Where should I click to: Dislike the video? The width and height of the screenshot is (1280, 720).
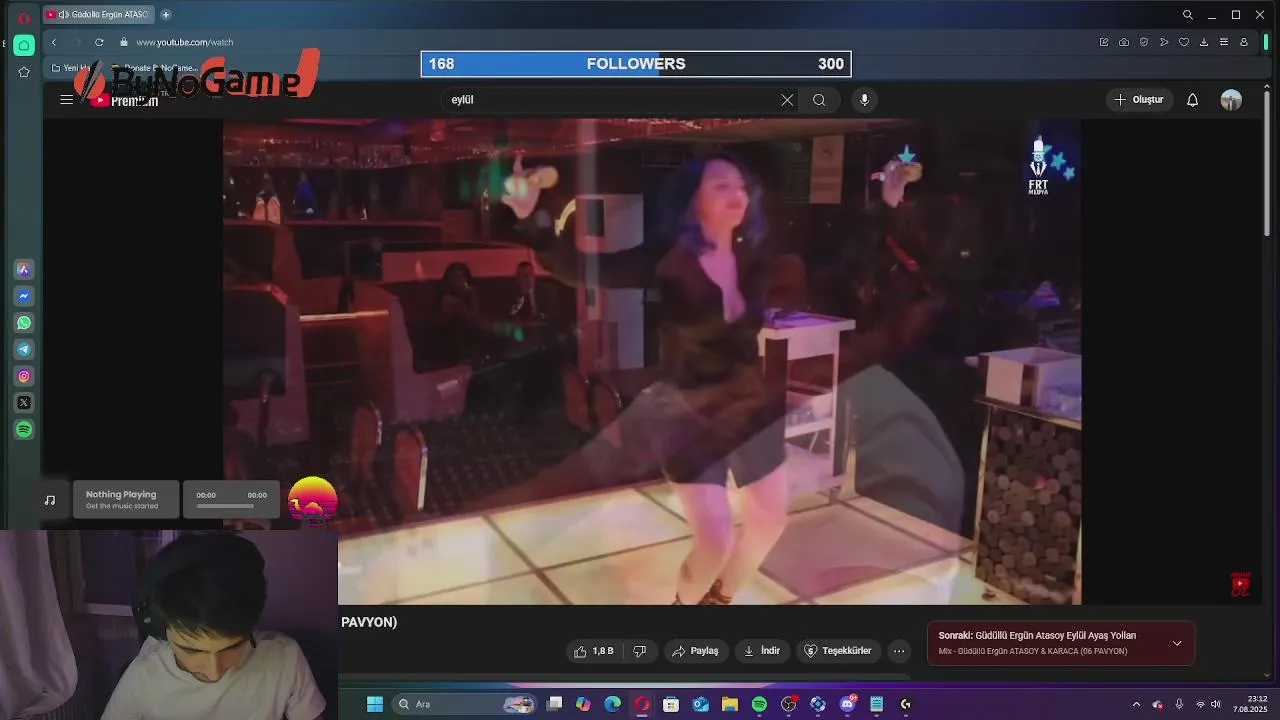point(640,651)
